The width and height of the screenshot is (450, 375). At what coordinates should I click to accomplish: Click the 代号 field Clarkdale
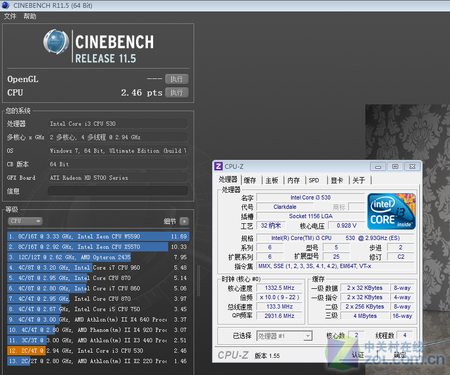point(285,207)
